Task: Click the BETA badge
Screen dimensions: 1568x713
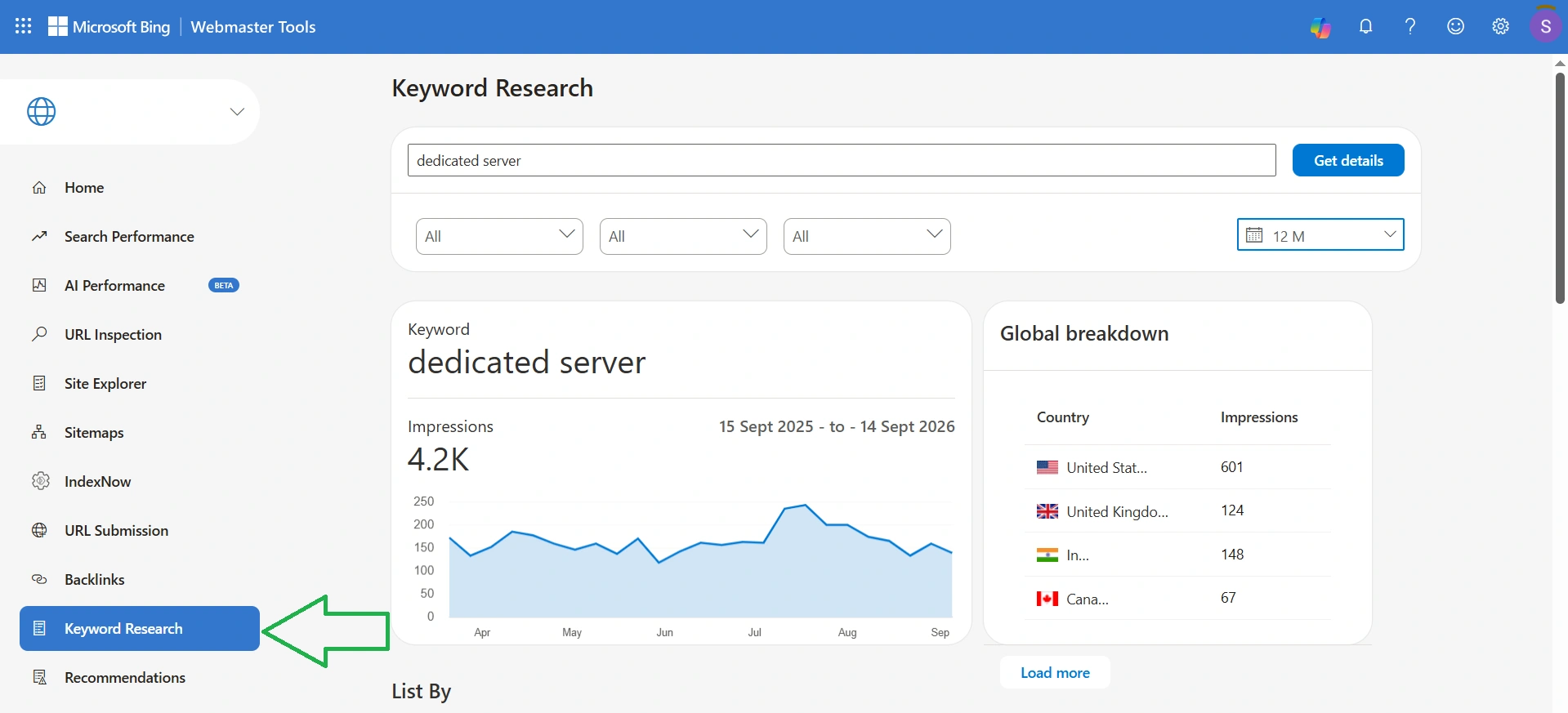Action: pos(224,285)
